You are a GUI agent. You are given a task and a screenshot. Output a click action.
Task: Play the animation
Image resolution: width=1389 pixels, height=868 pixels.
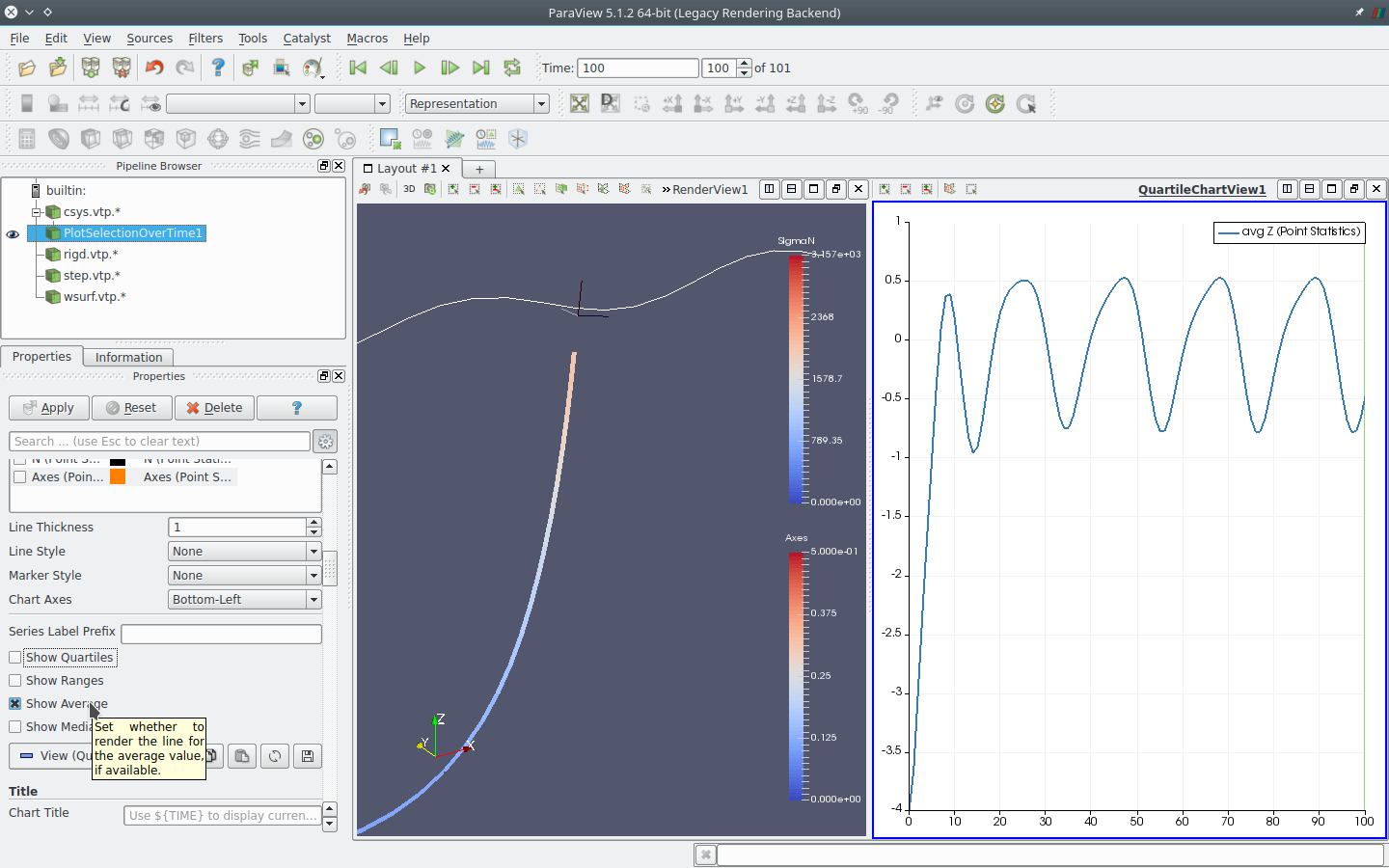pos(420,68)
